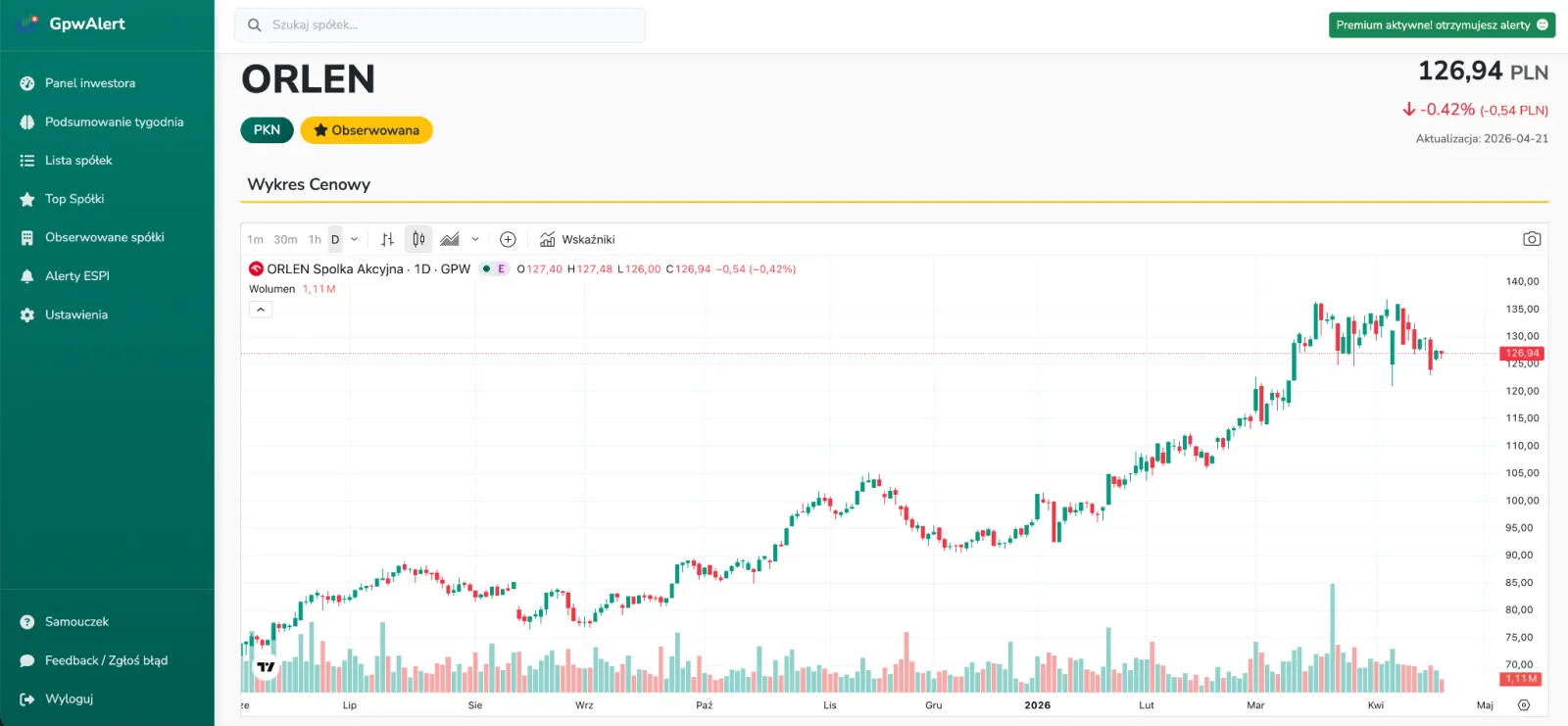Collapse the indicator legend with chevron
The image size is (1568, 726).
(261, 310)
